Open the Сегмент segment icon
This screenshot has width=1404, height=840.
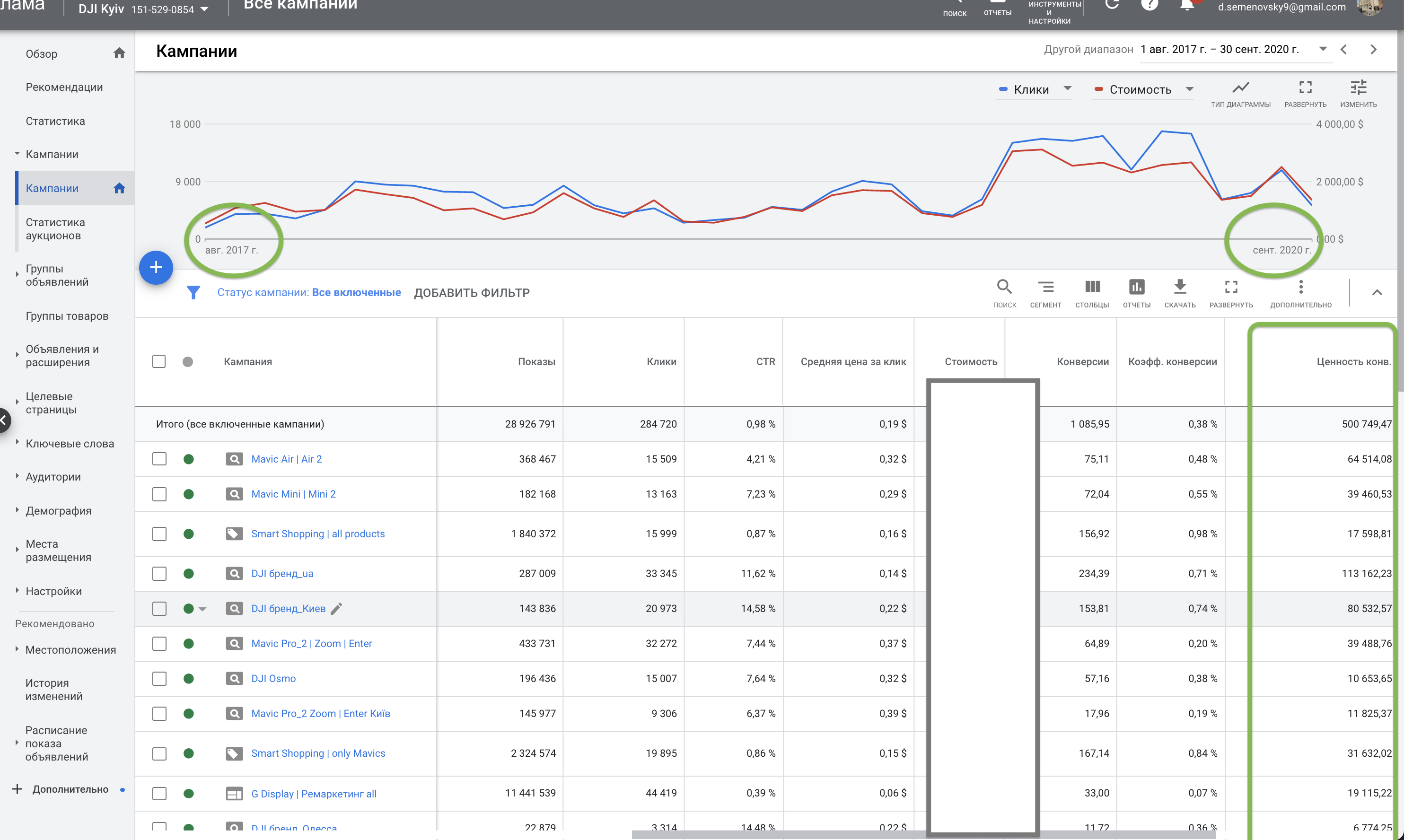[x=1045, y=287]
